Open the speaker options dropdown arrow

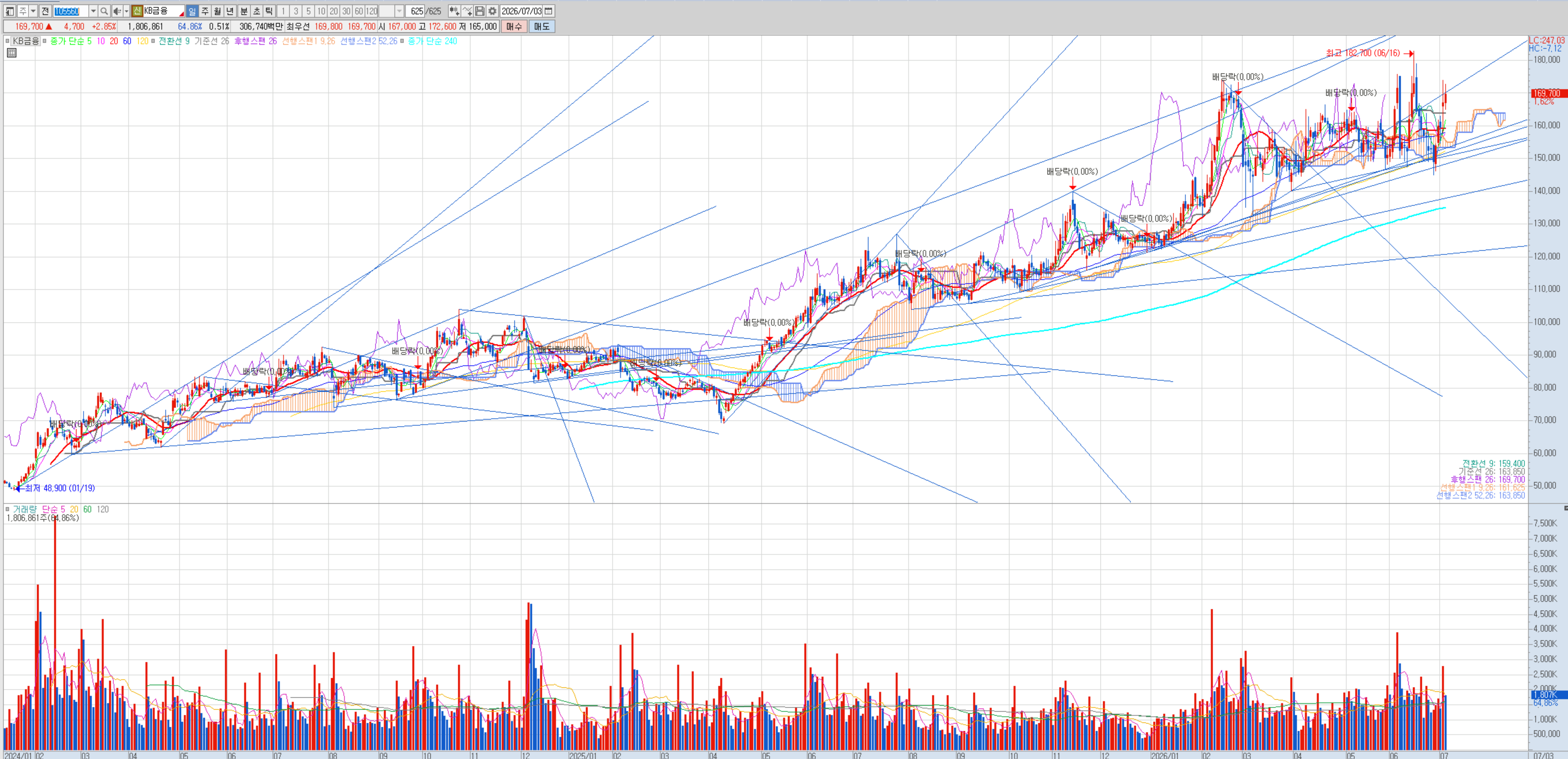[126, 11]
